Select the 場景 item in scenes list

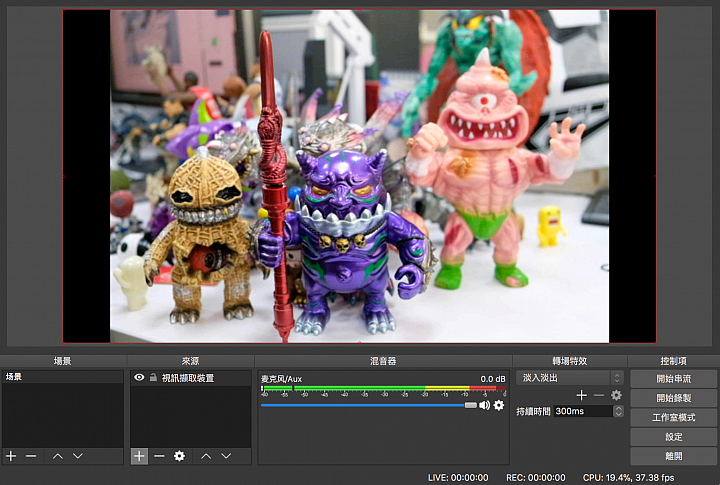click(x=62, y=377)
